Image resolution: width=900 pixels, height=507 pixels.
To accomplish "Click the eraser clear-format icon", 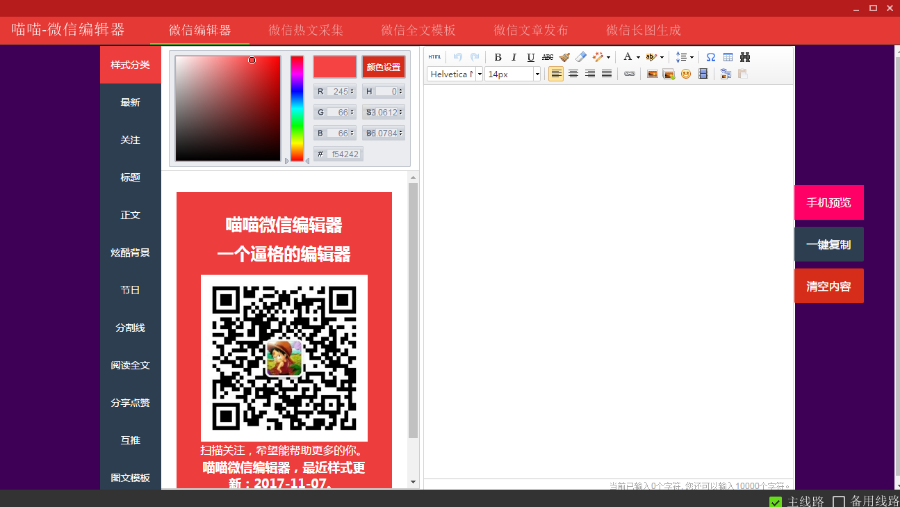I will [x=581, y=57].
